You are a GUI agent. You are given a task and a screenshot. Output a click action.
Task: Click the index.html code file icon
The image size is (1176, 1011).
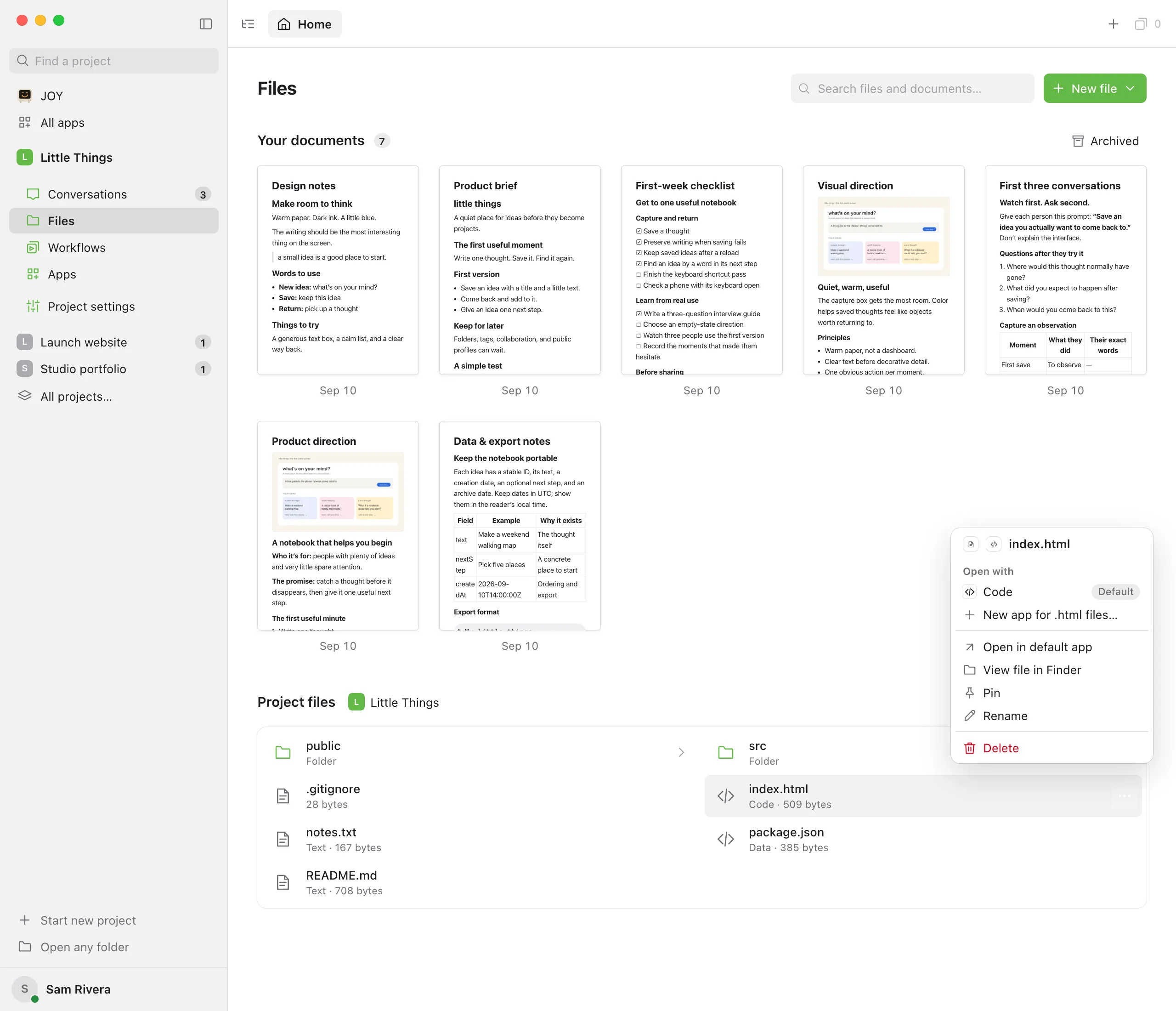725,796
